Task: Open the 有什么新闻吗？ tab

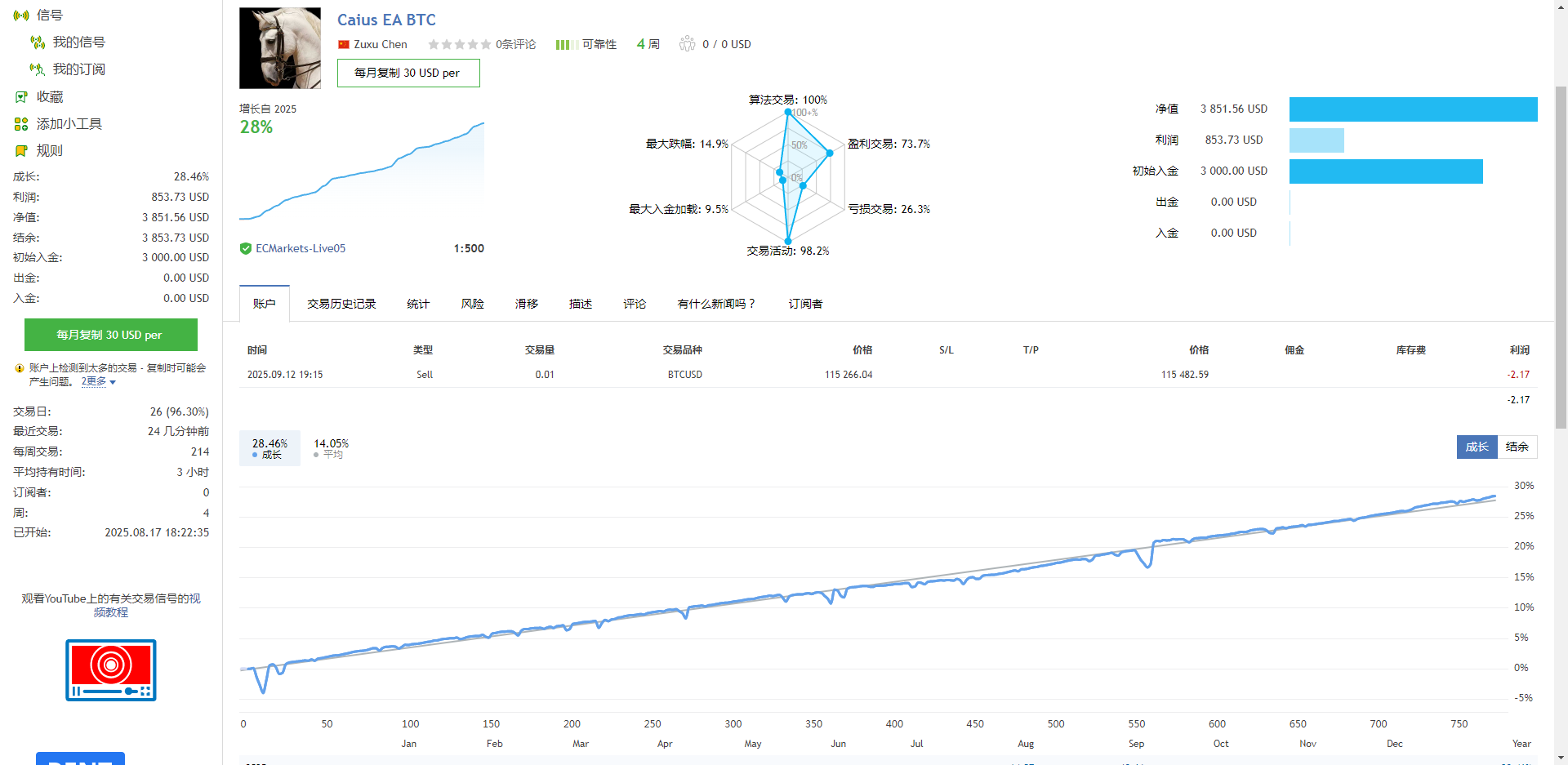Action: coord(717,304)
